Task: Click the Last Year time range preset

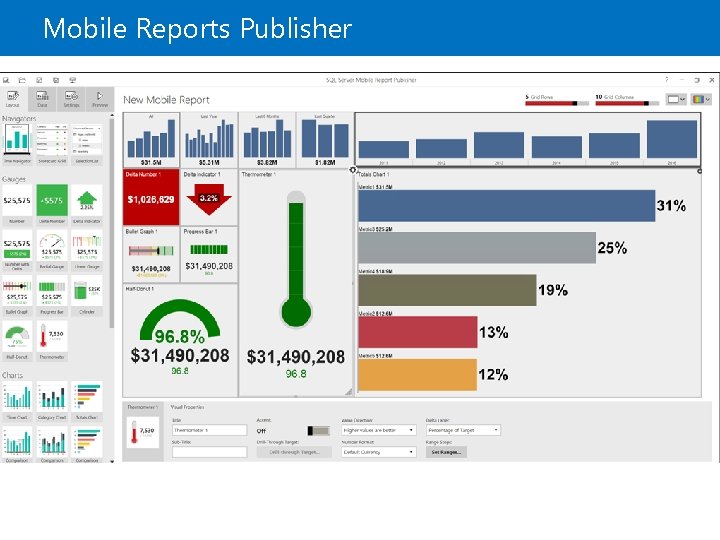Action: (209, 140)
